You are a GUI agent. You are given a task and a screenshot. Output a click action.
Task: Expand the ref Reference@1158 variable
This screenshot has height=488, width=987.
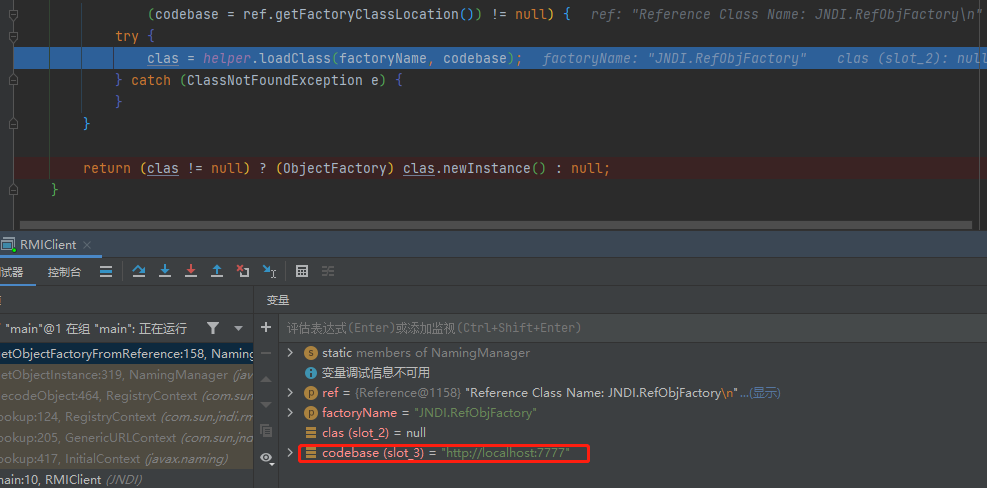click(290, 393)
